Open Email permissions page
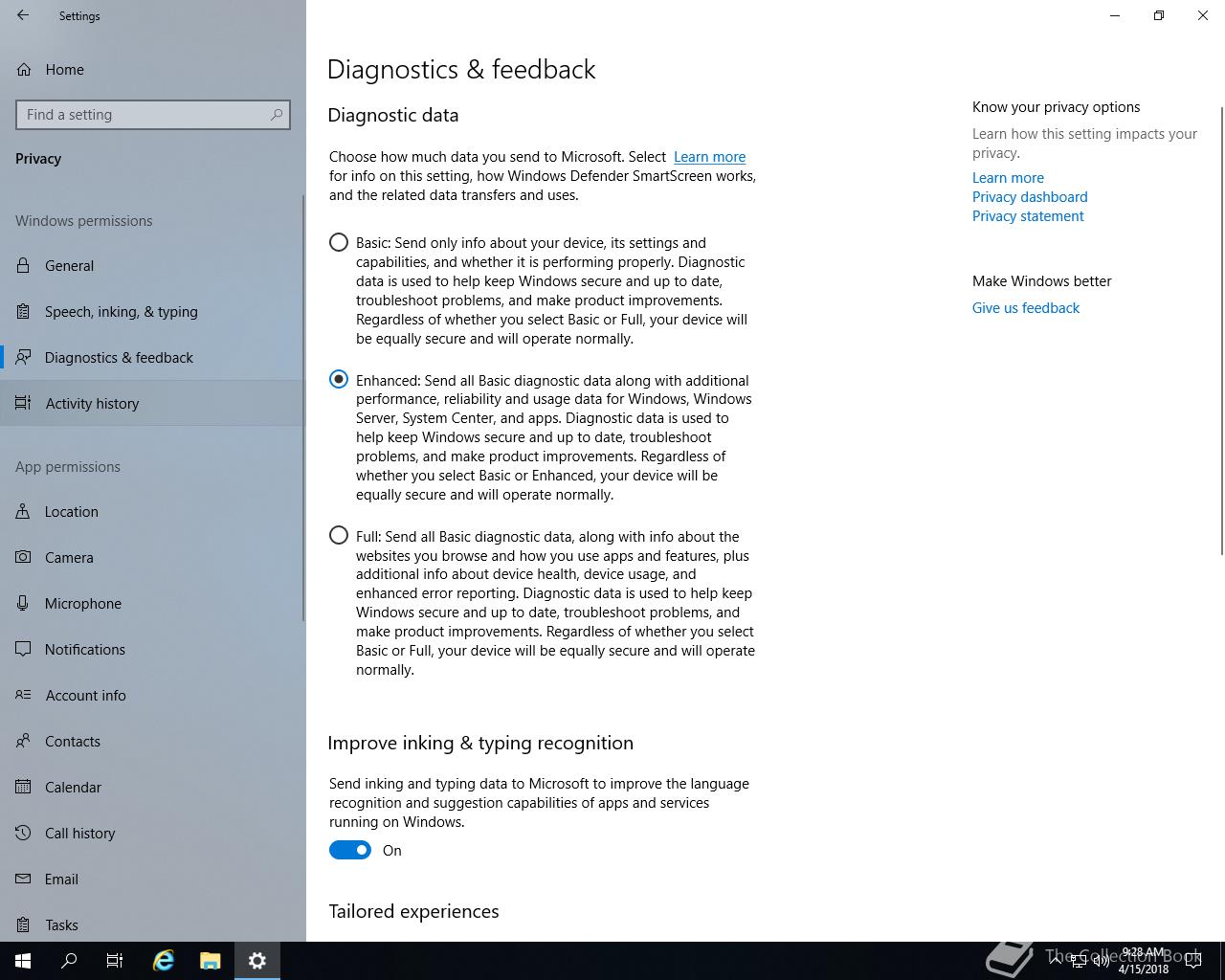1225x980 pixels. tap(153, 879)
